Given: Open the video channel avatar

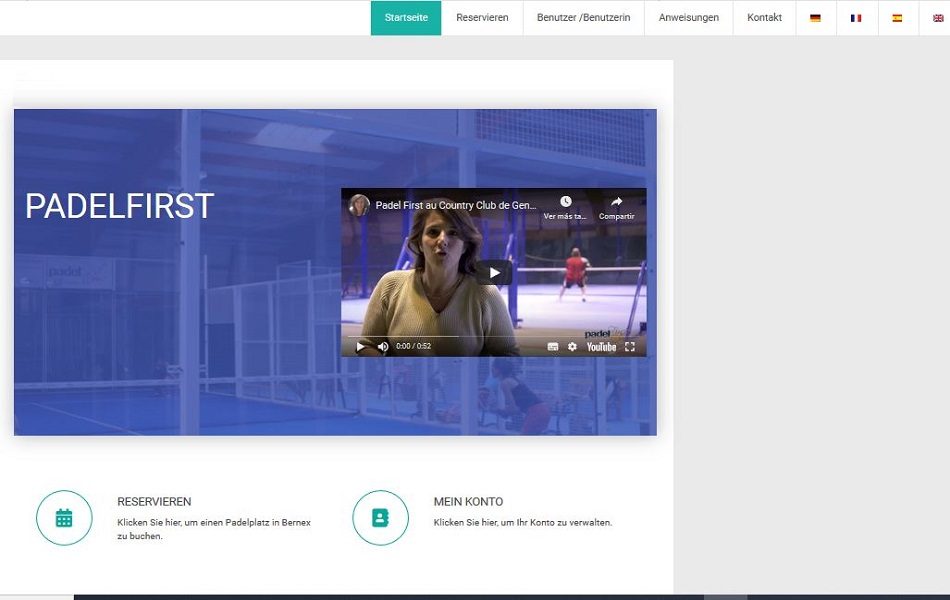Looking at the screenshot, I should [359, 205].
